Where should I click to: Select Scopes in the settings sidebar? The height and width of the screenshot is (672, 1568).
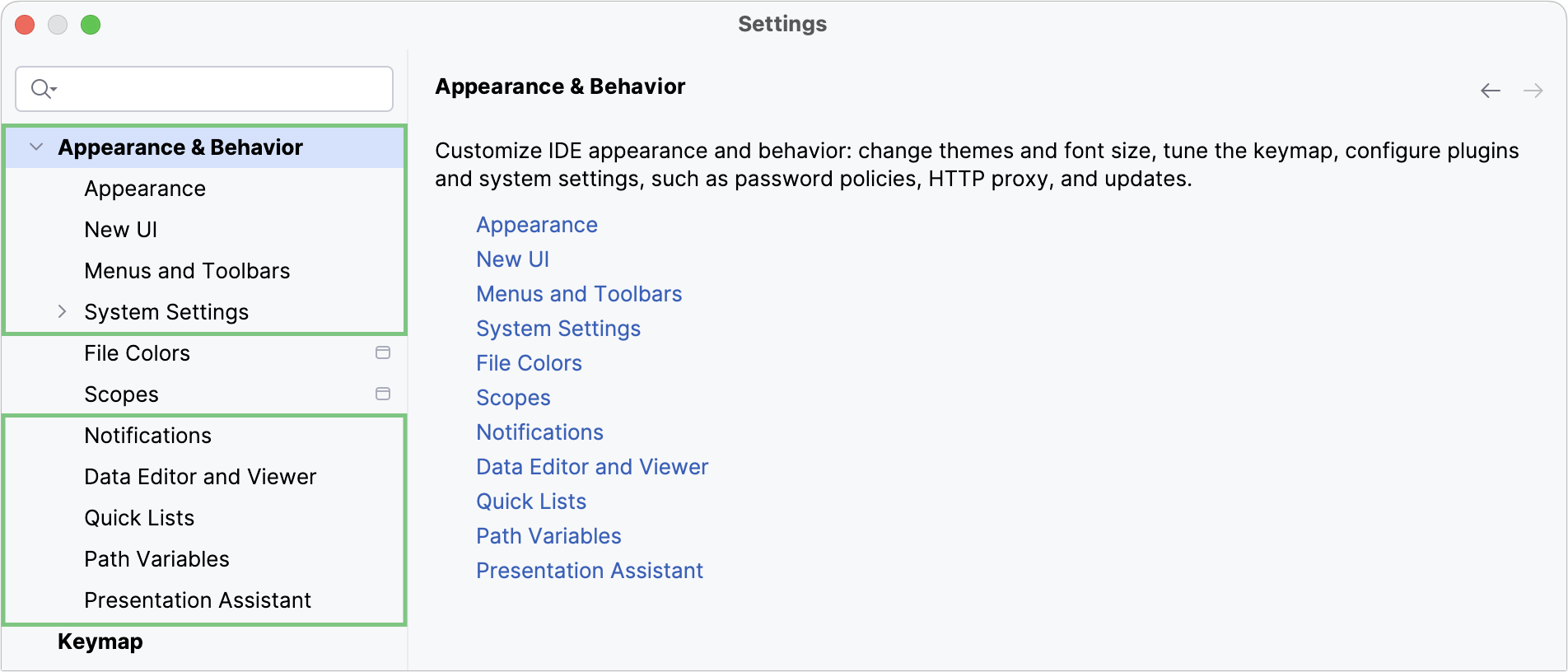point(121,394)
